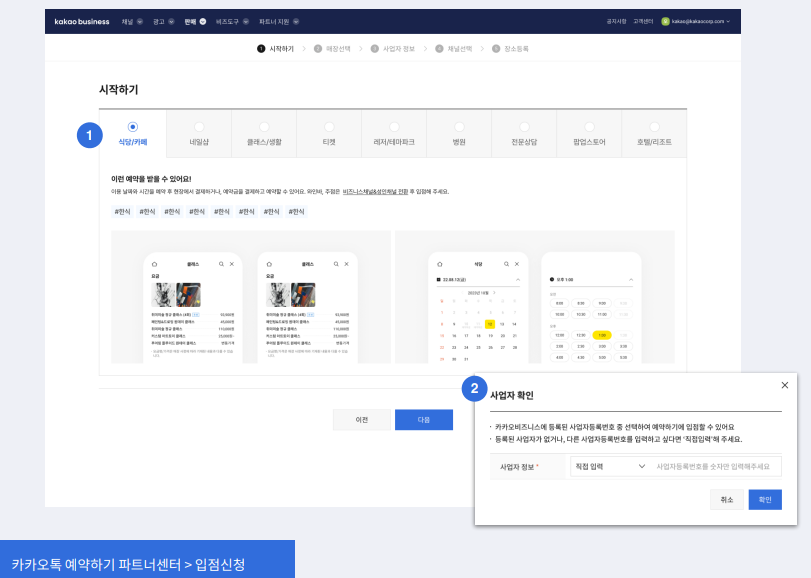This screenshot has height=578, width=811.
Task: Click the search icon in 식당 calendar preview
Action: [506, 263]
